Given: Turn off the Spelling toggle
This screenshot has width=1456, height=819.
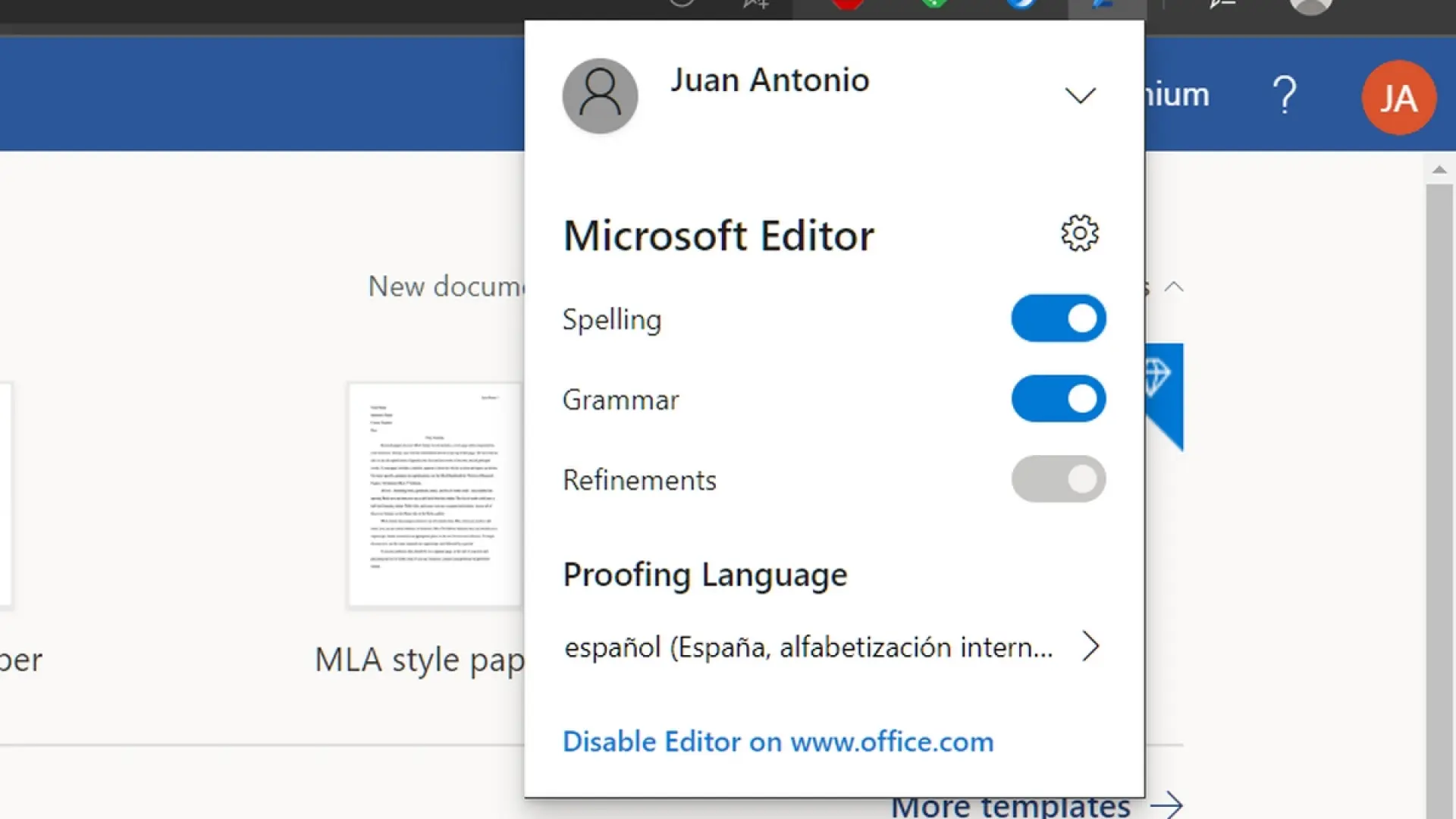Looking at the screenshot, I should (1058, 318).
